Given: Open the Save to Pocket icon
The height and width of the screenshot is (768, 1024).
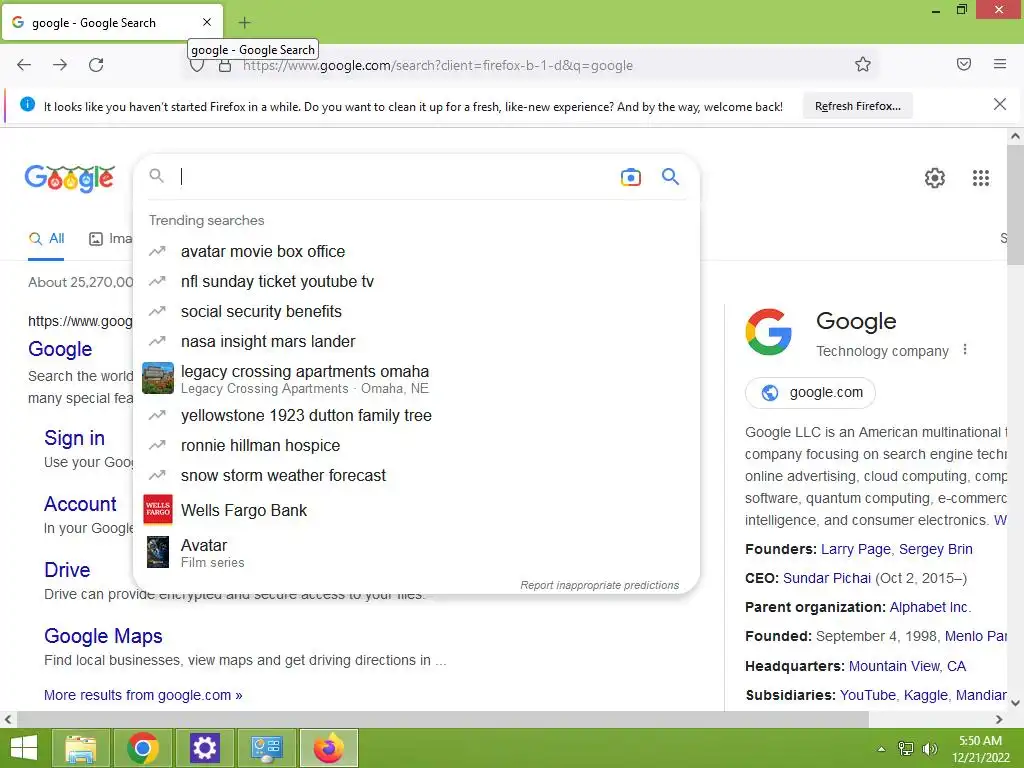Looking at the screenshot, I should [964, 64].
